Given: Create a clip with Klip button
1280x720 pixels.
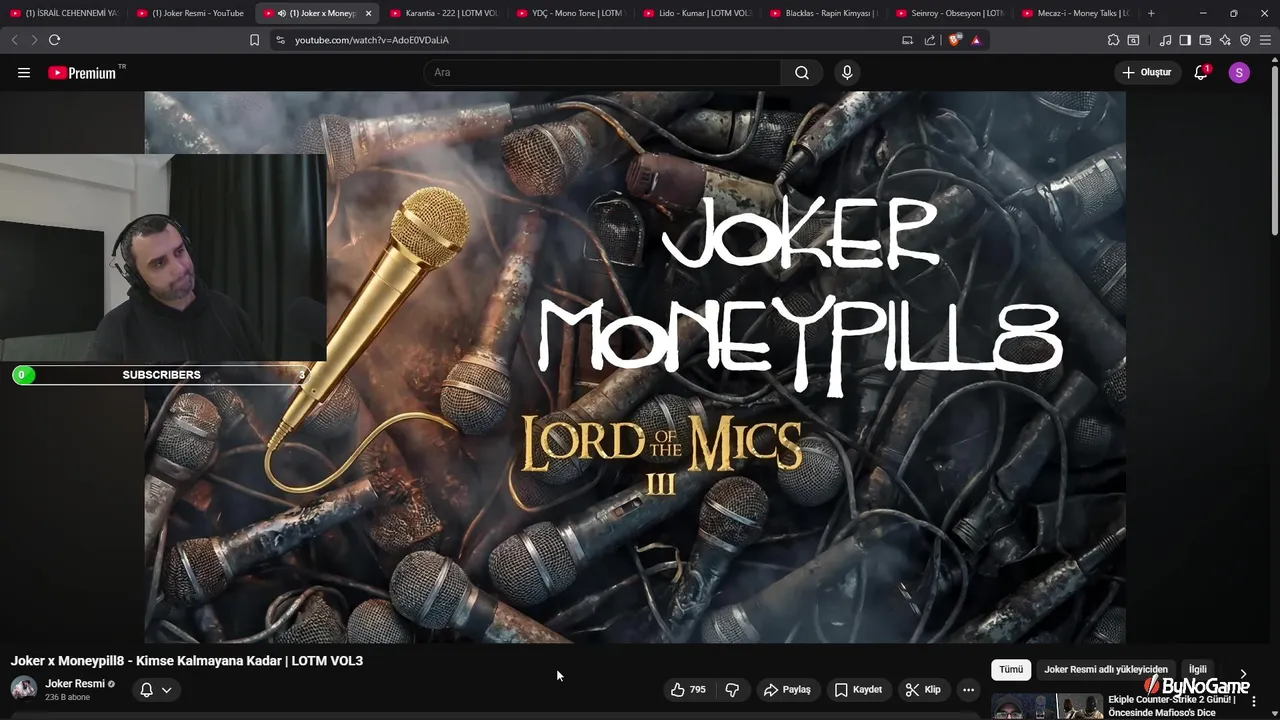Looking at the screenshot, I should (x=923, y=689).
